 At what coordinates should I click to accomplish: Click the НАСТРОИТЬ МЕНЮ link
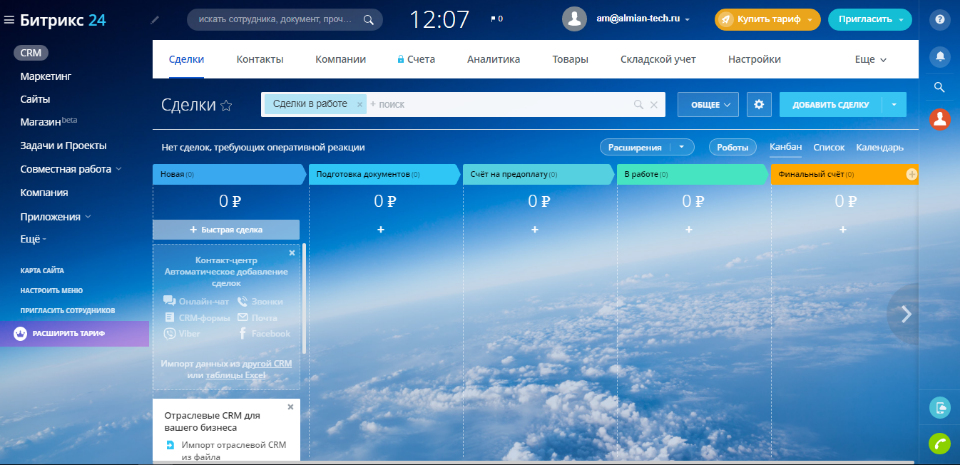click(x=51, y=291)
